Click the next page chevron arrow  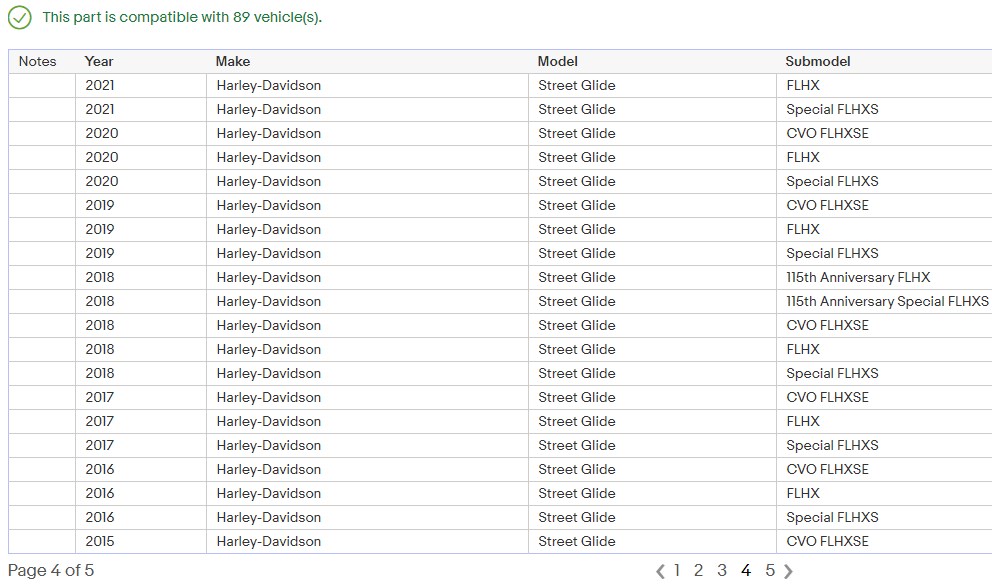pos(789,571)
